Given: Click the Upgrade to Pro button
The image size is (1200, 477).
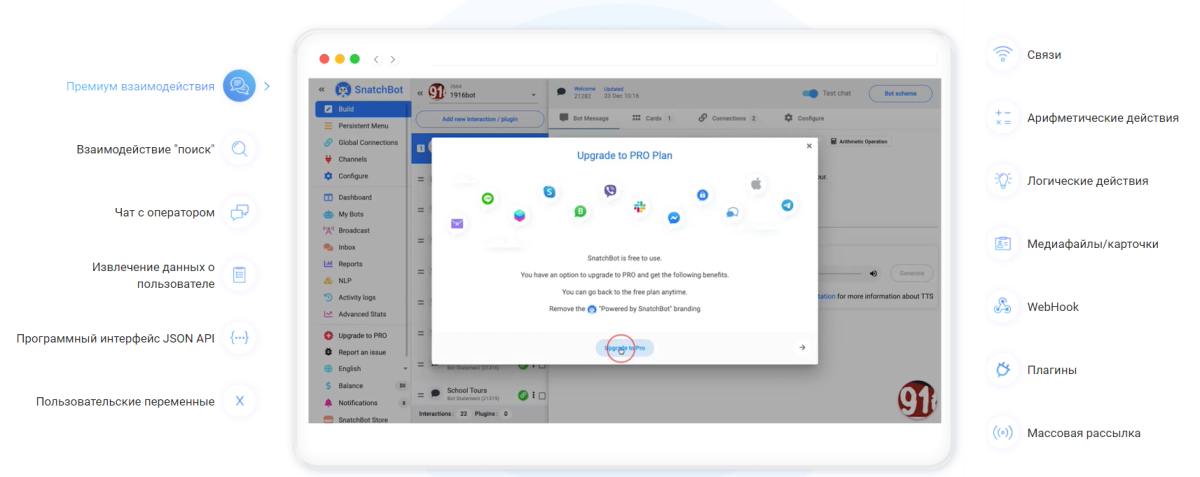Looking at the screenshot, I should pyautogui.click(x=625, y=347).
